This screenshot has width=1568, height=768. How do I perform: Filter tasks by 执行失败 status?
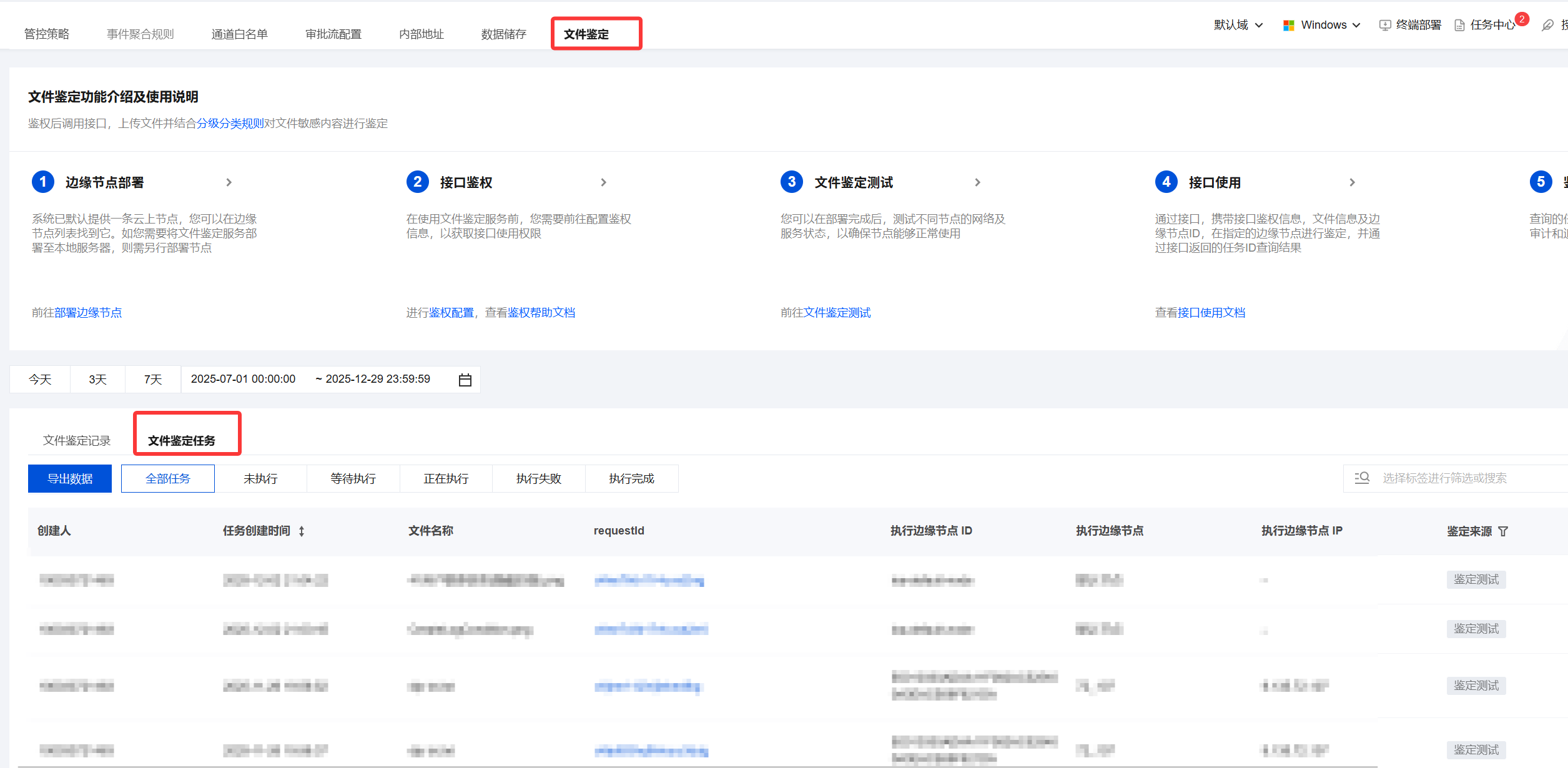click(x=538, y=479)
